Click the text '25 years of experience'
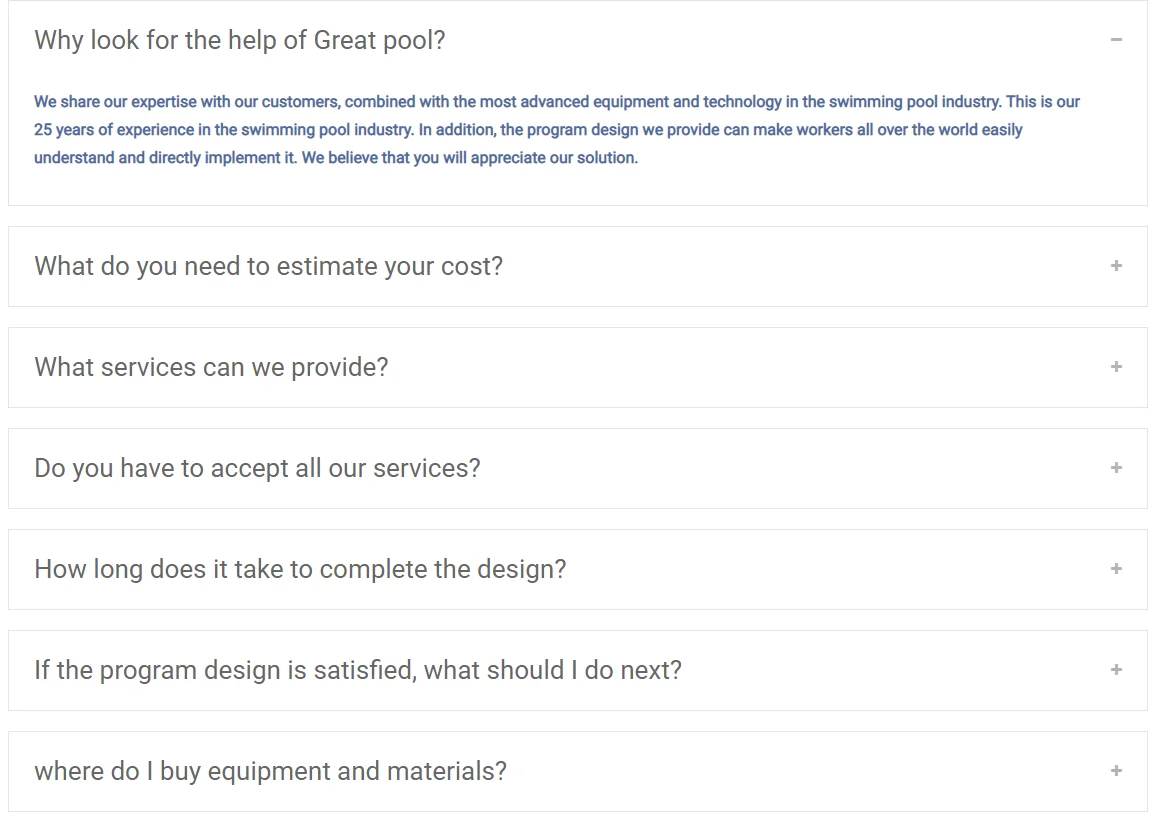 click(110, 130)
